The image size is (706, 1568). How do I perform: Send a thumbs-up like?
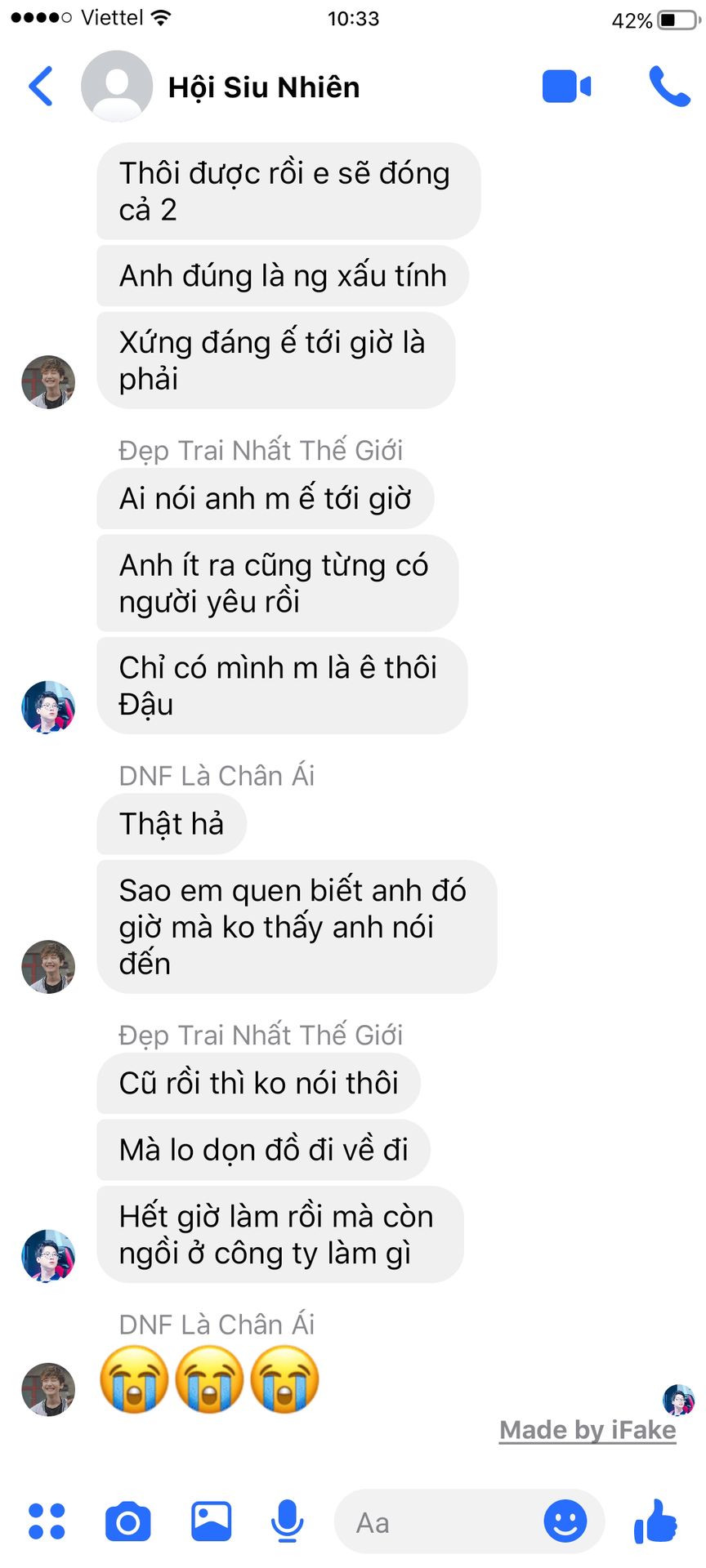pos(655,1521)
